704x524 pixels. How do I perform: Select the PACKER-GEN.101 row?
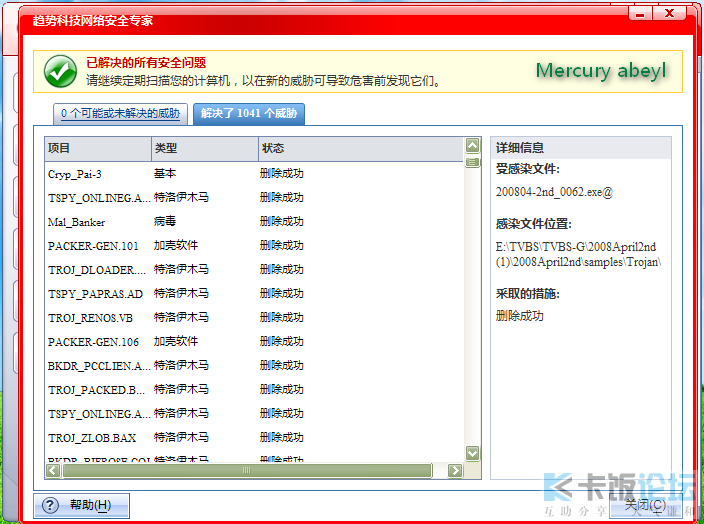pos(254,246)
